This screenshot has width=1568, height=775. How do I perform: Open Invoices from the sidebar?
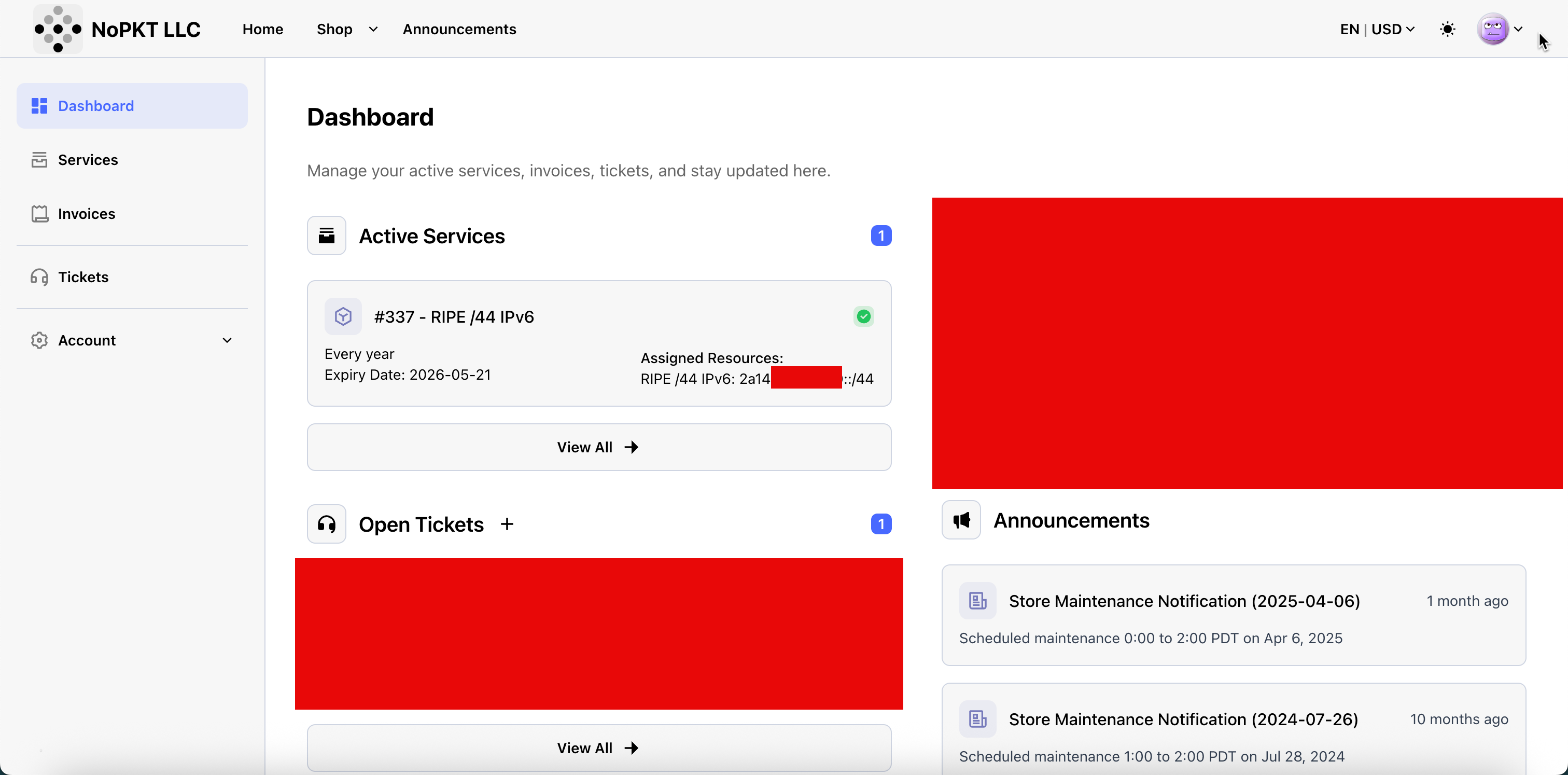[87, 214]
